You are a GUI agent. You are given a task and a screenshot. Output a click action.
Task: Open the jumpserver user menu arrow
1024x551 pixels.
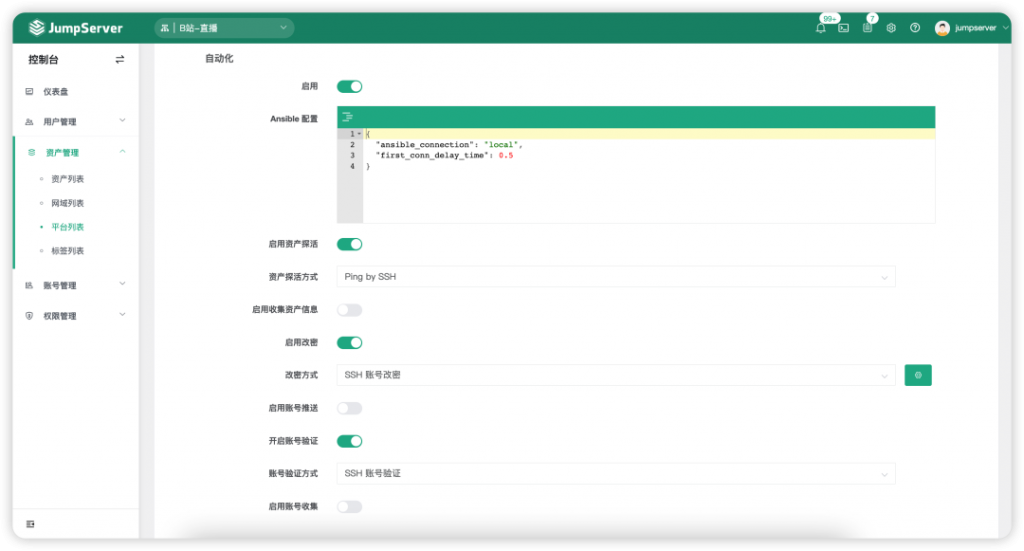pos(1005,28)
